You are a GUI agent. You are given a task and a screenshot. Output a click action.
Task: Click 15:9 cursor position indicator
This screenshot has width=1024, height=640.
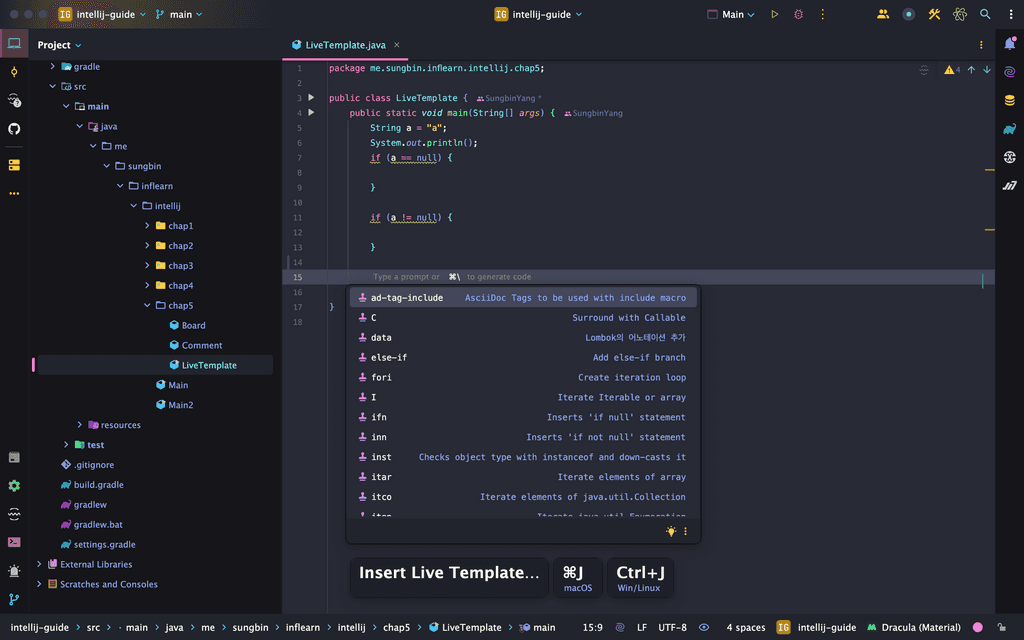coord(592,627)
